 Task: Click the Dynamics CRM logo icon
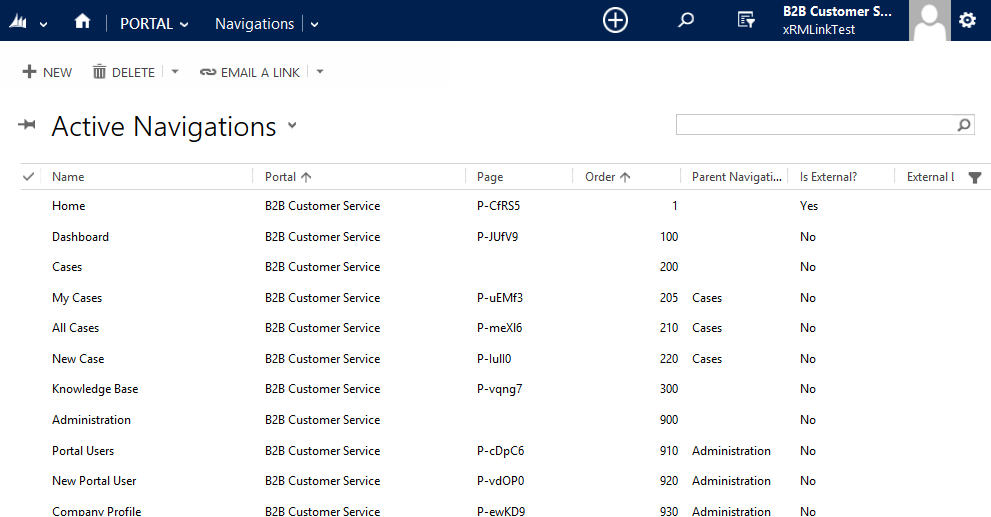[18, 22]
